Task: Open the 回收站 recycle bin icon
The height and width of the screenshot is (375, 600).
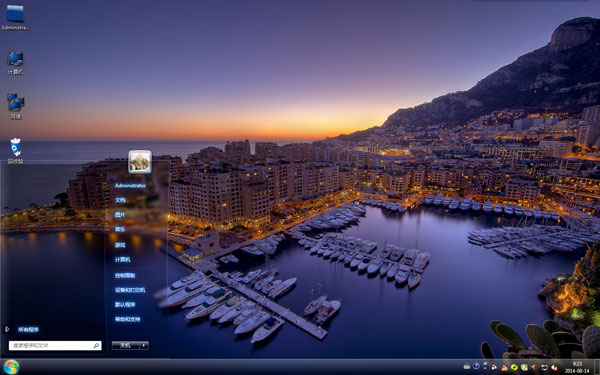Action: tap(15, 151)
